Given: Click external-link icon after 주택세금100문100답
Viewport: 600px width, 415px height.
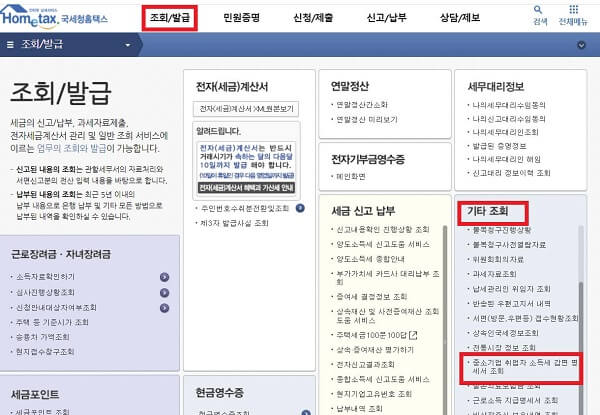Looking at the screenshot, I should [413, 335].
